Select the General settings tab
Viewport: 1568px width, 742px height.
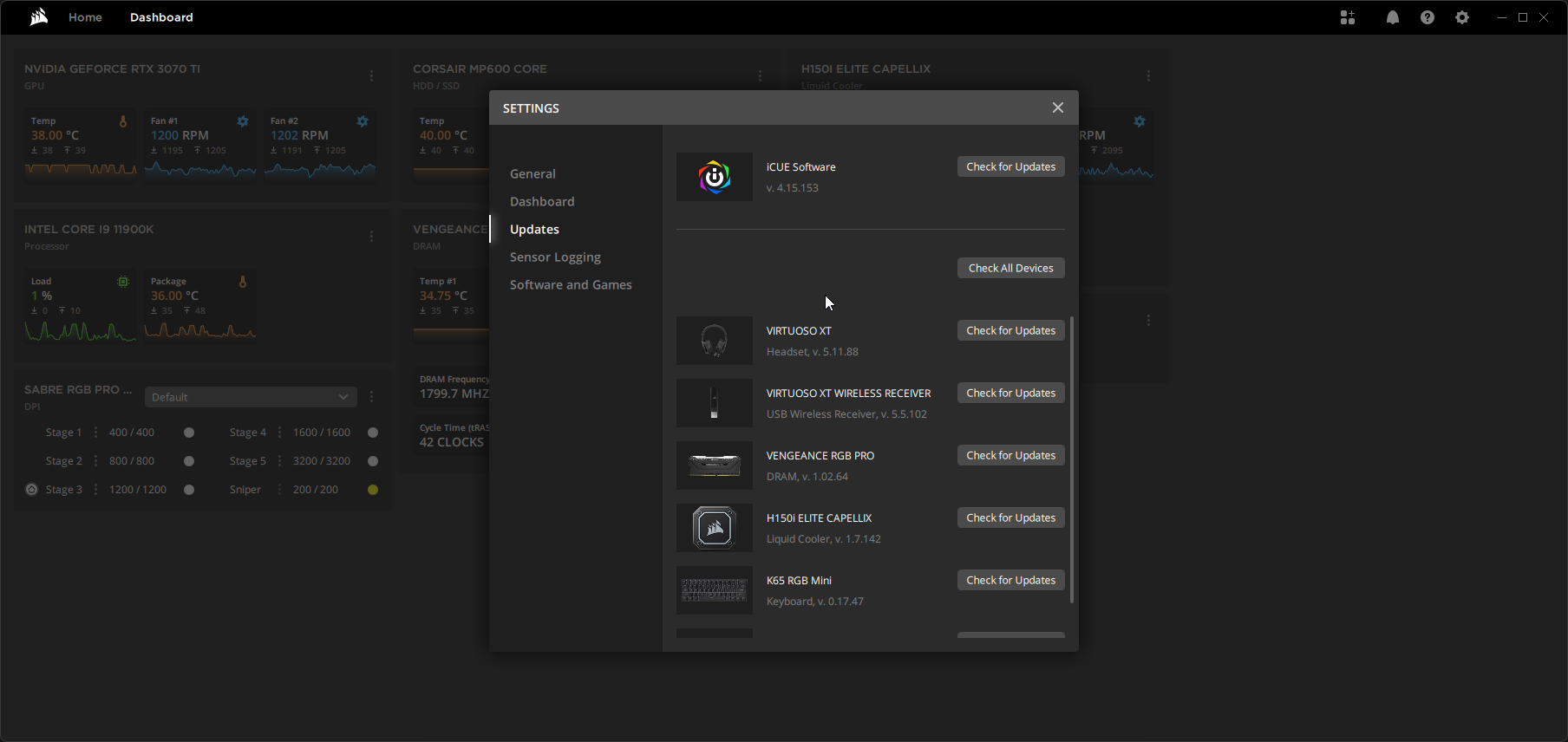[x=532, y=174]
